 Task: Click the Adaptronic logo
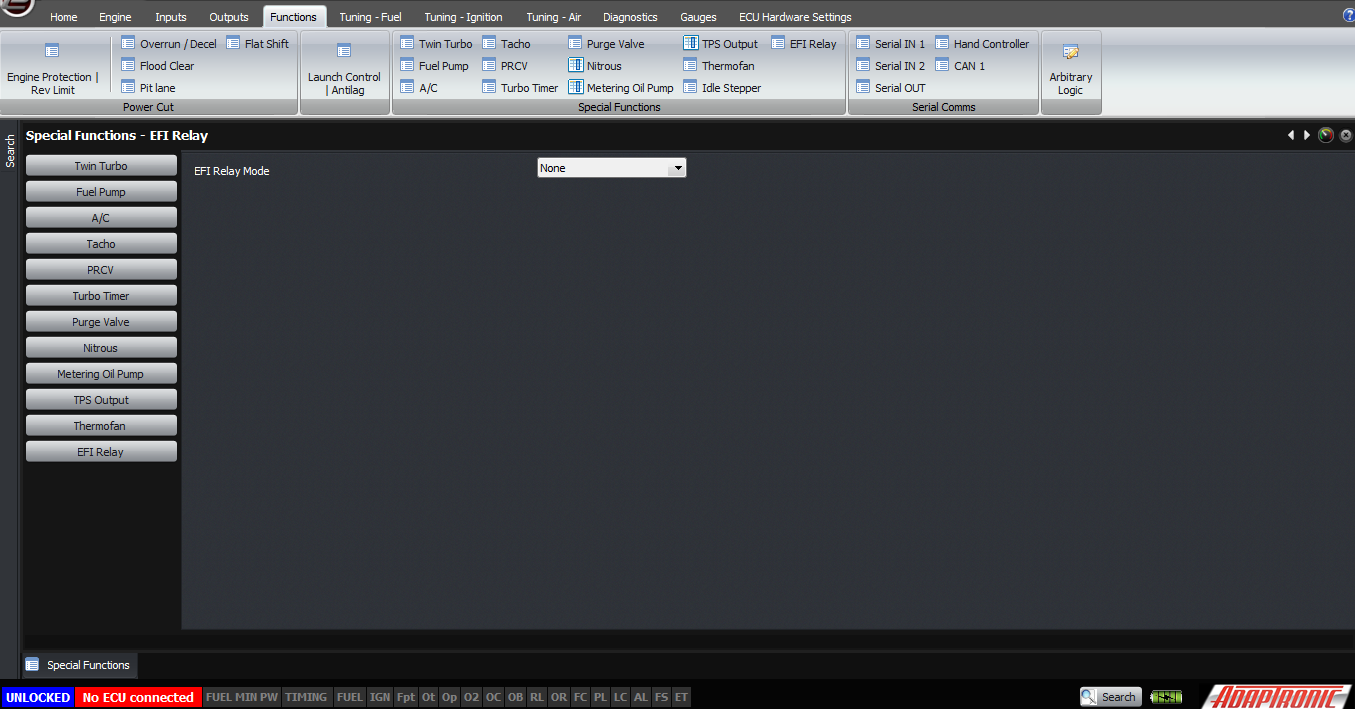tap(1275, 696)
